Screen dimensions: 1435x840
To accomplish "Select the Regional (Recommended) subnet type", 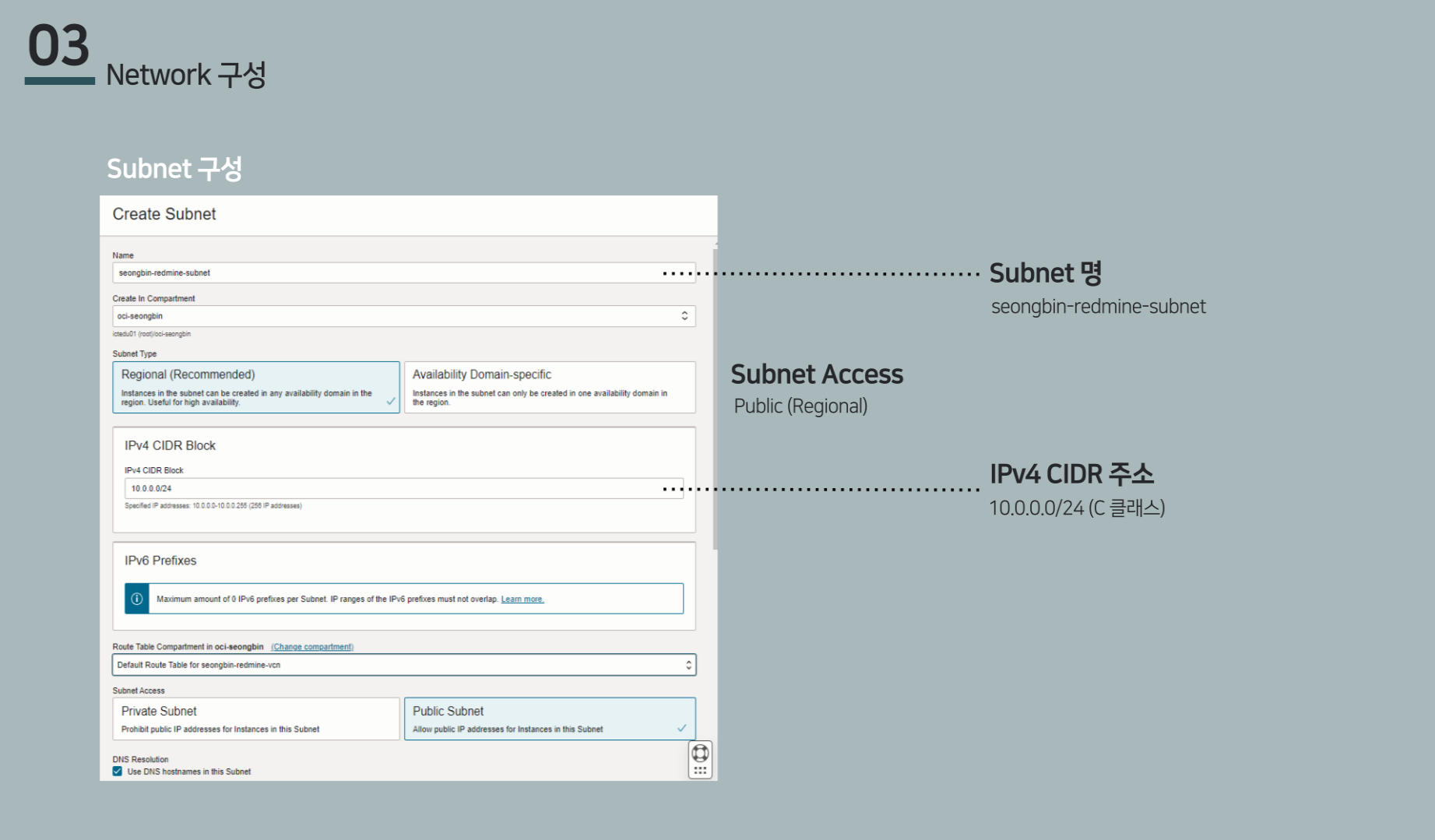I will click(x=255, y=387).
